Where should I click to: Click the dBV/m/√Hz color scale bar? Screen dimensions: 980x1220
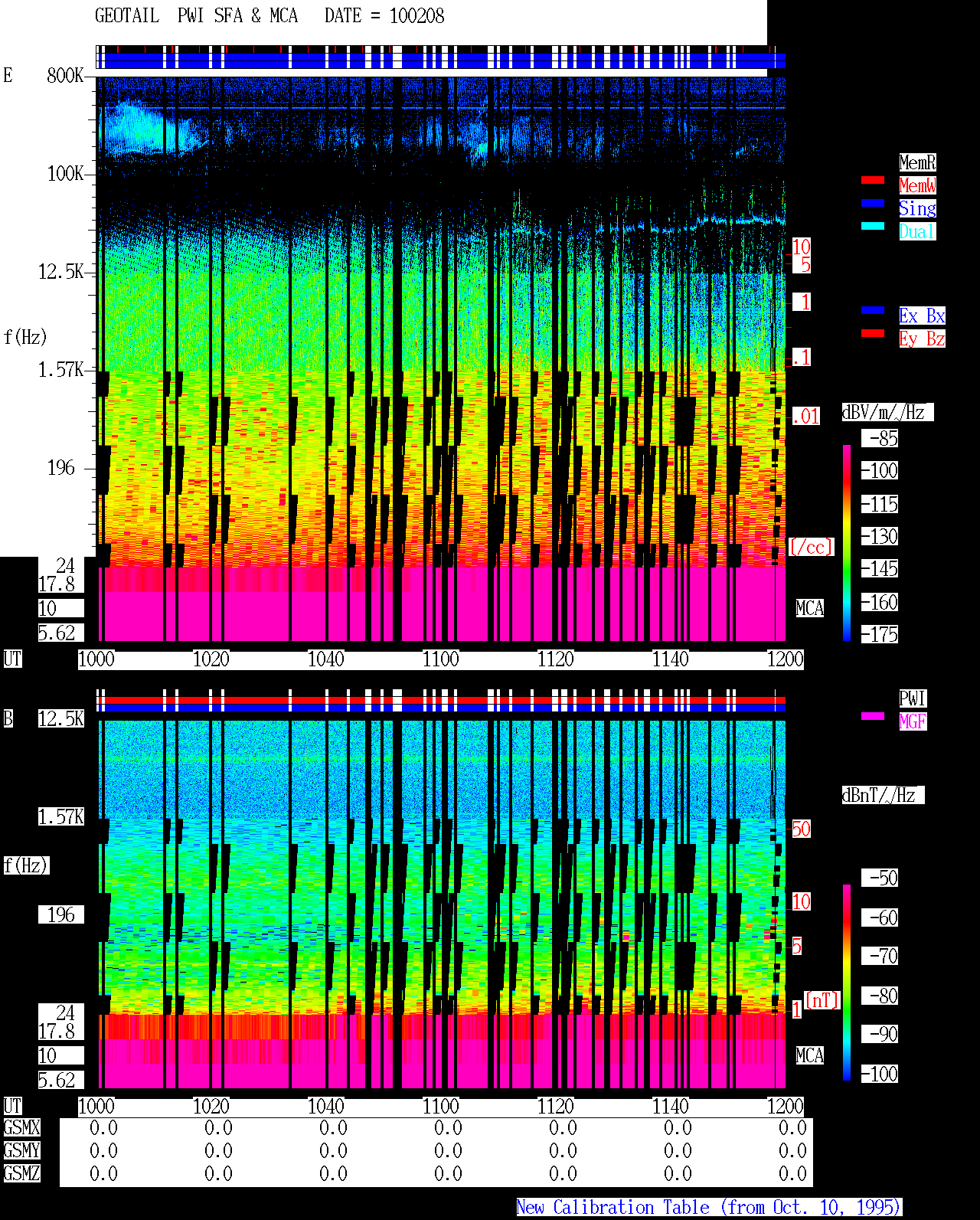pos(847,542)
